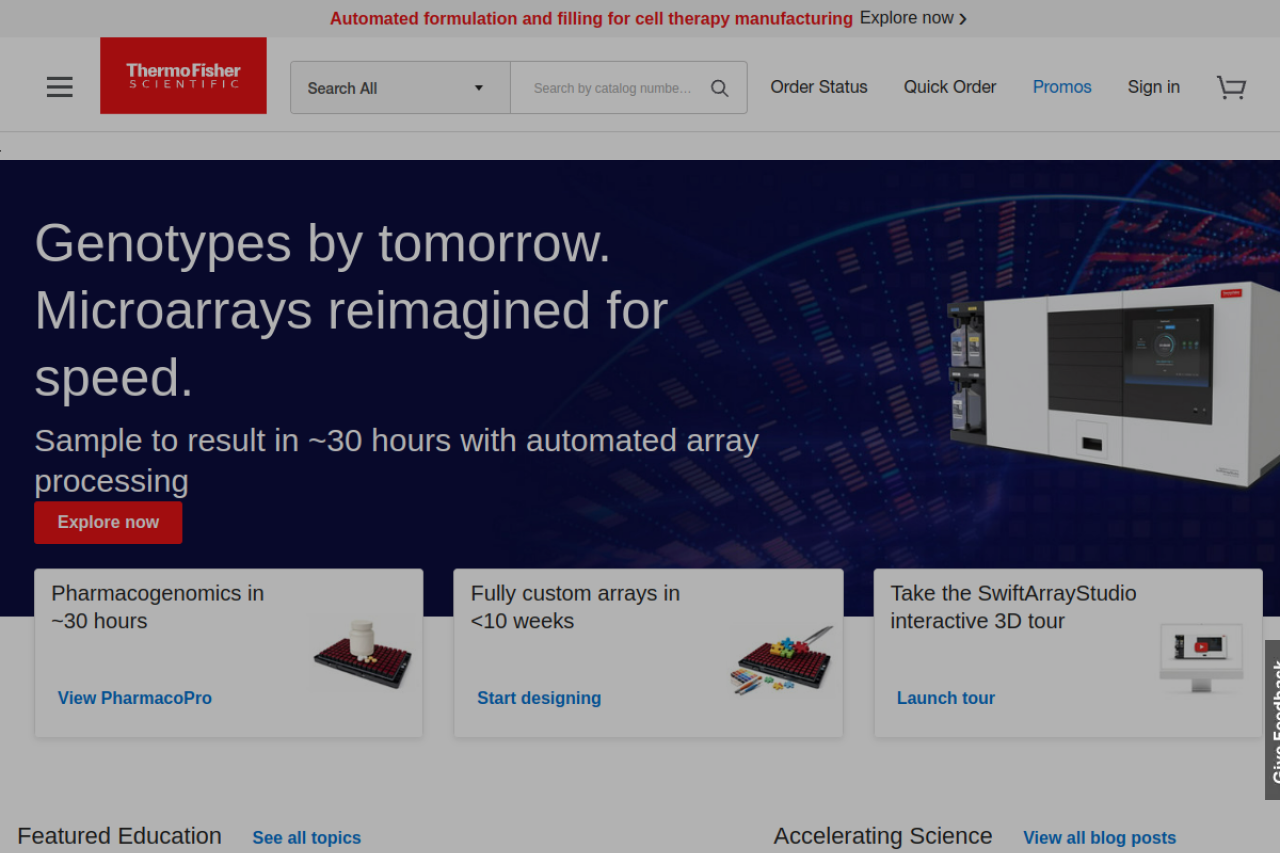Viewport: 1280px width, 853px height.
Task: Open the Give Feedback side tab
Action: (1272, 720)
